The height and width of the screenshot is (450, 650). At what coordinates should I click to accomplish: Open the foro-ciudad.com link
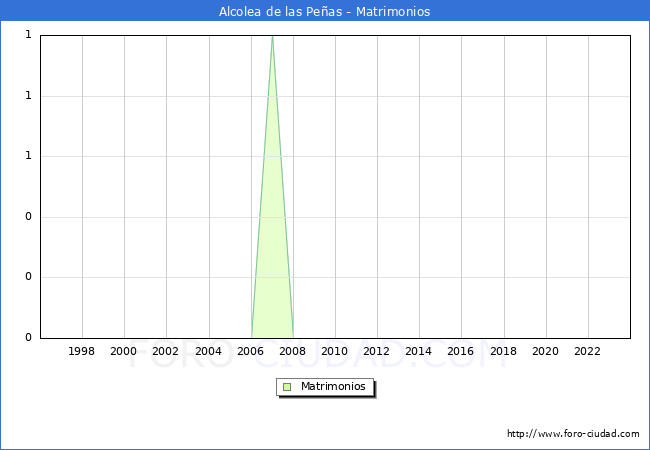click(x=573, y=434)
